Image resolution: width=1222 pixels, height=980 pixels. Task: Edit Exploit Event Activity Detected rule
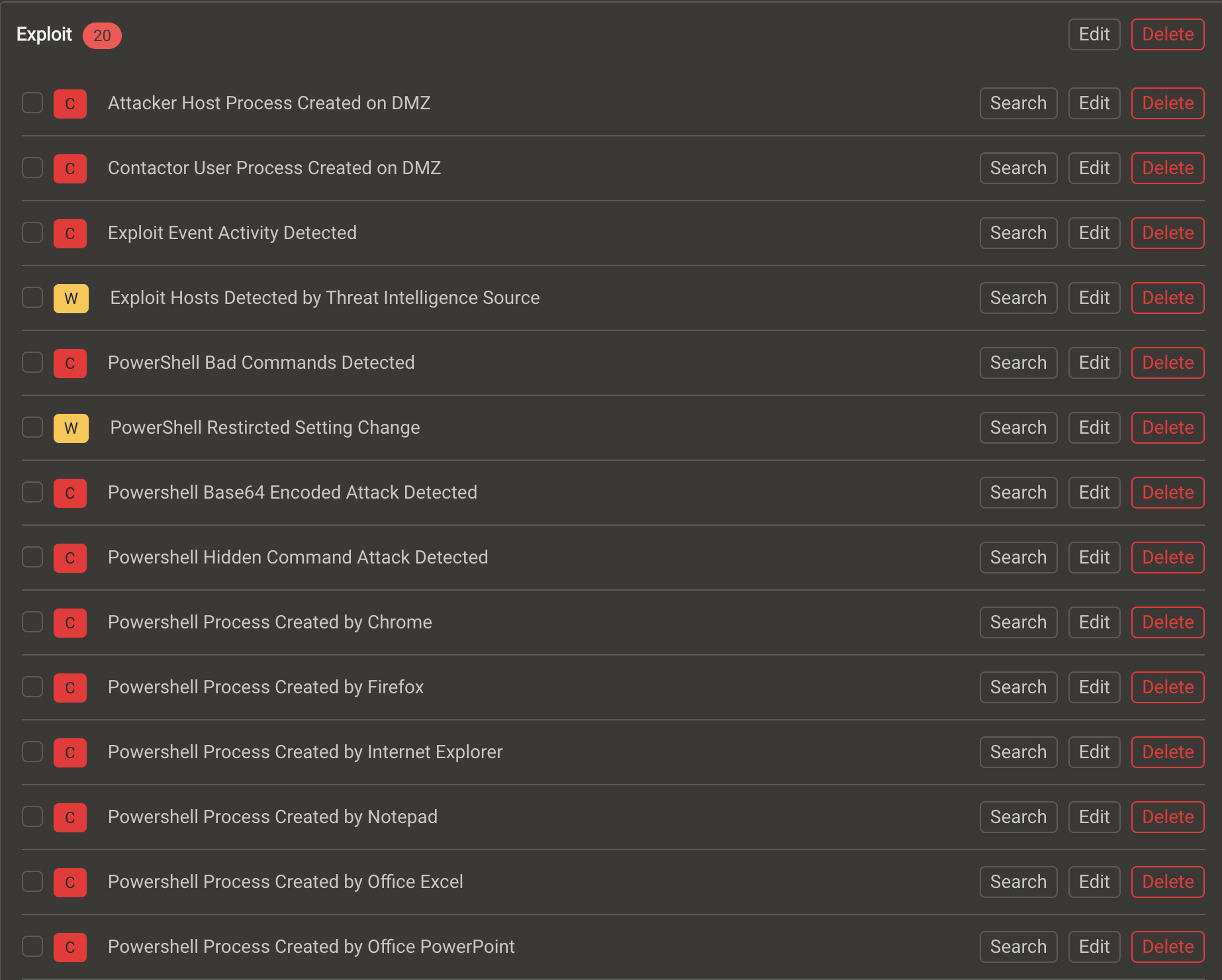tap(1094, 233)
